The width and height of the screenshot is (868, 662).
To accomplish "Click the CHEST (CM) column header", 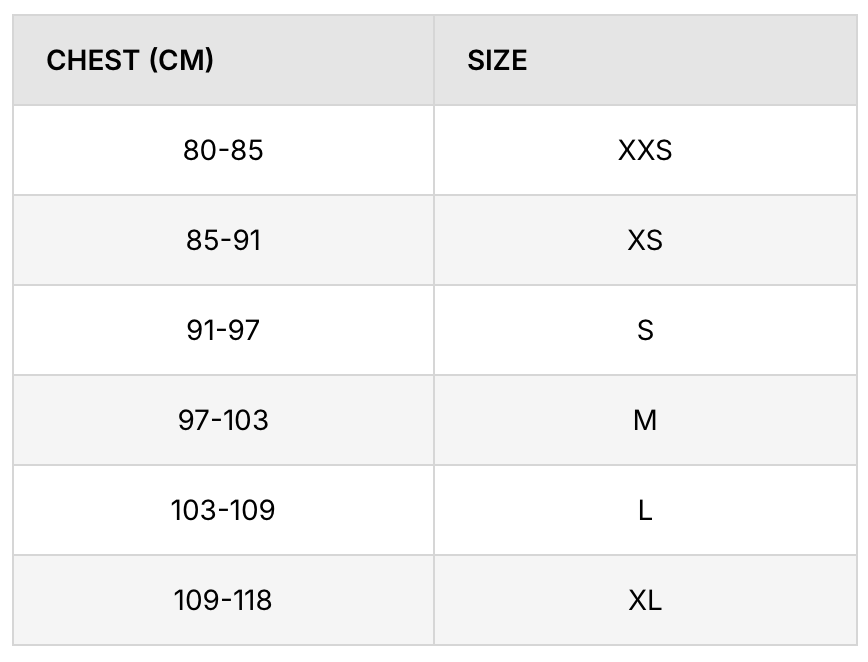I will pos(223,60).
